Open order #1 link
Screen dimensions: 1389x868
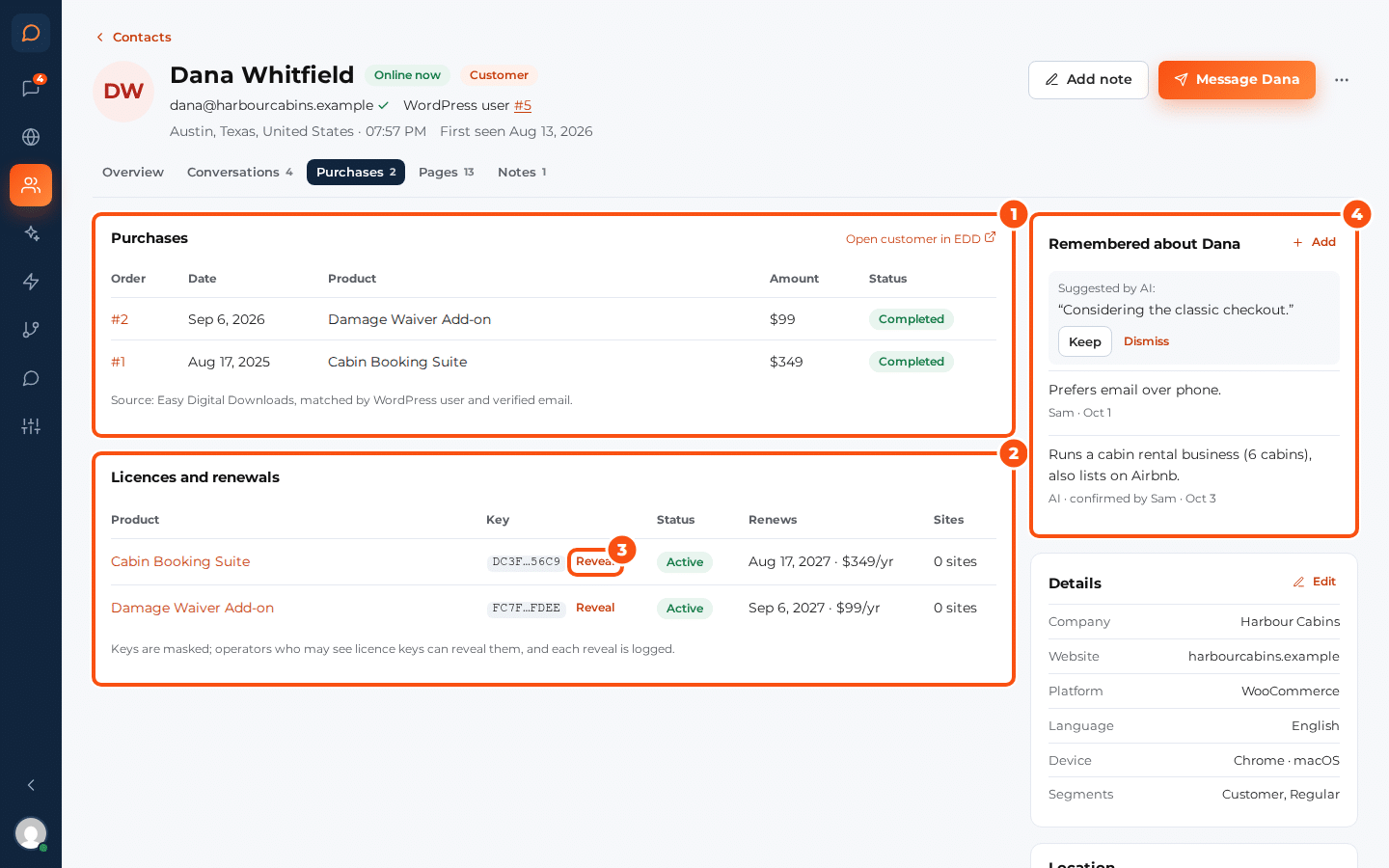coord(119,362)
